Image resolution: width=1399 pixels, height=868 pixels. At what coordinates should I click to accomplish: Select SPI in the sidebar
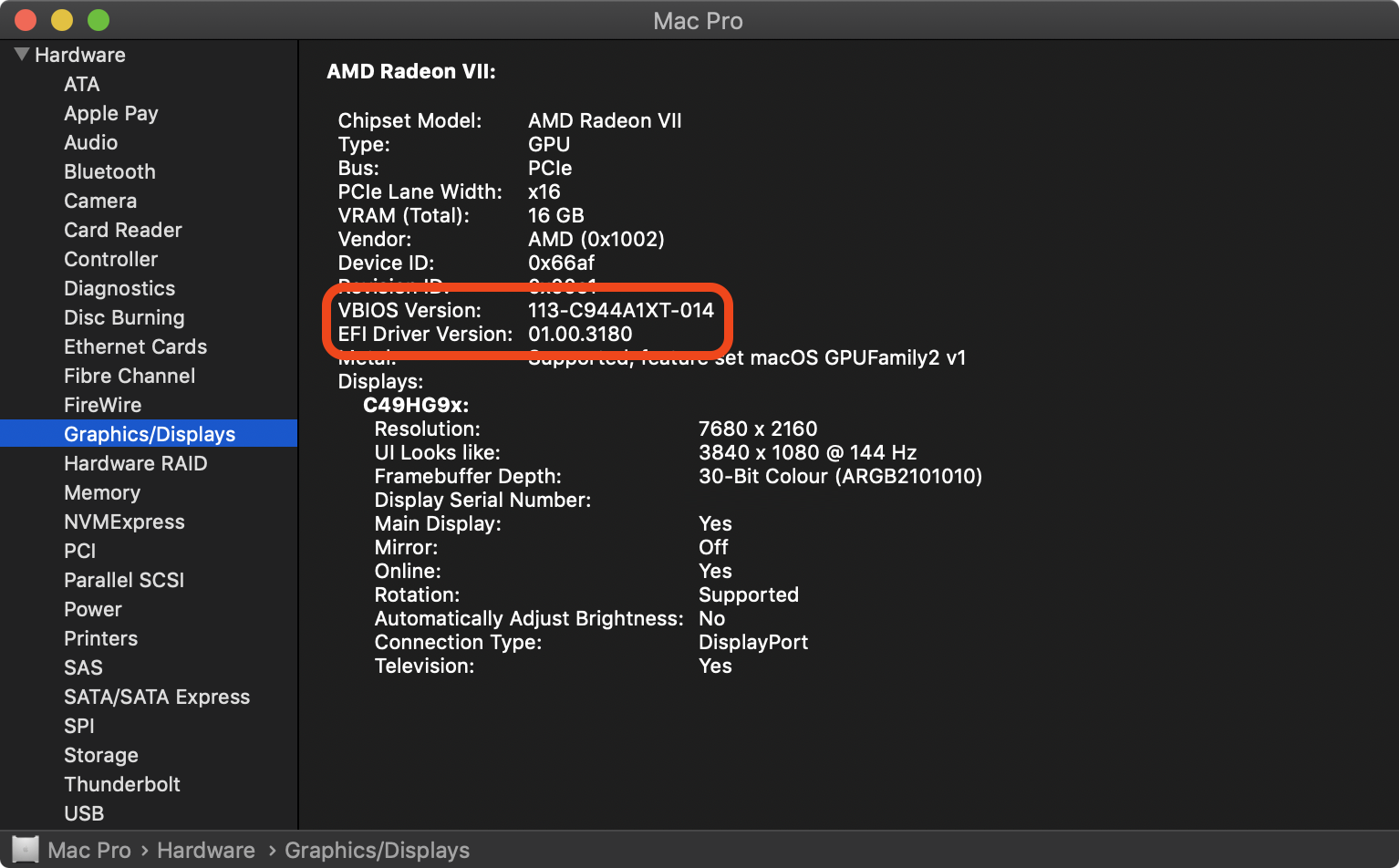79,726
